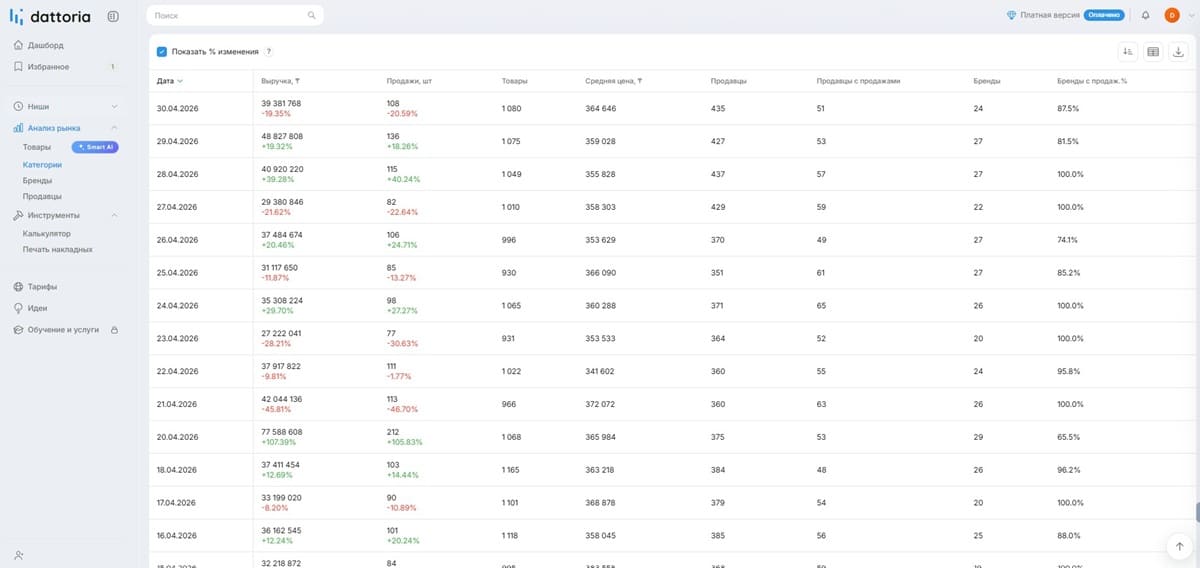
Task: Open the Продавцы sidebar item
Action: [x=42, y=197]
